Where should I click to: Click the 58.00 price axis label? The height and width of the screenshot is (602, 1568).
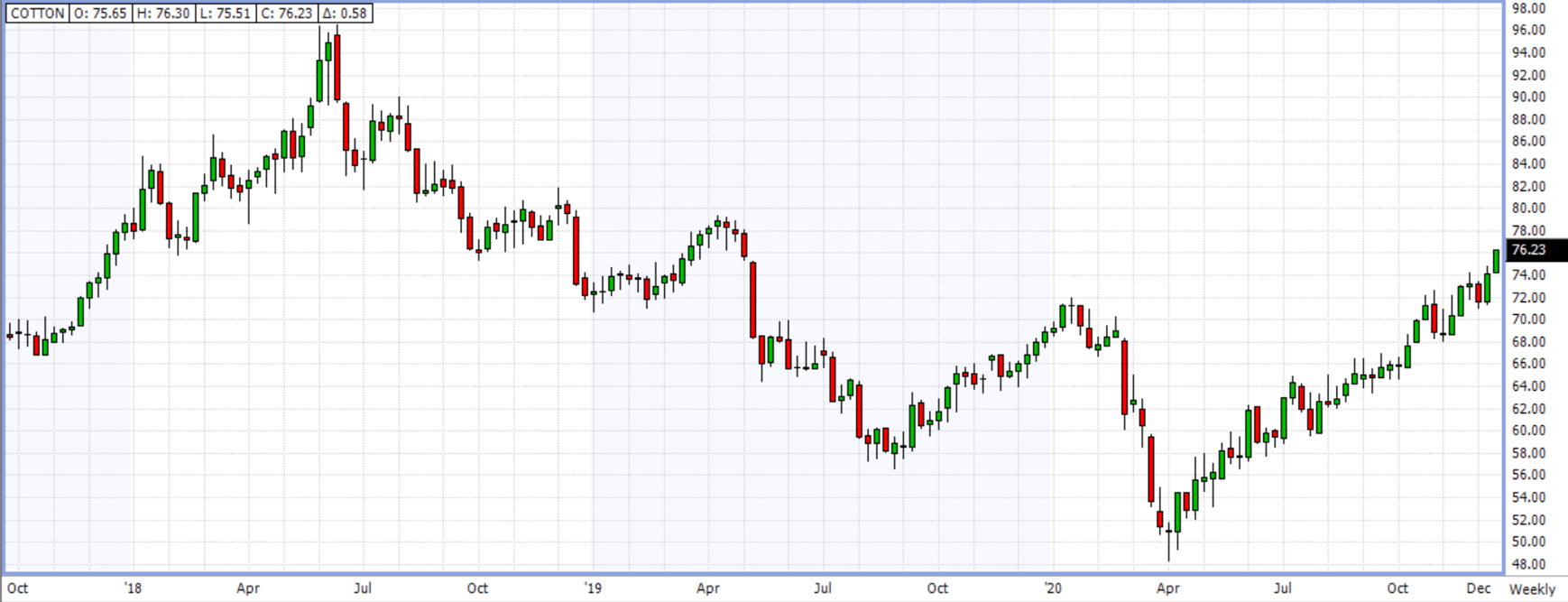[x=1528, y=452]
